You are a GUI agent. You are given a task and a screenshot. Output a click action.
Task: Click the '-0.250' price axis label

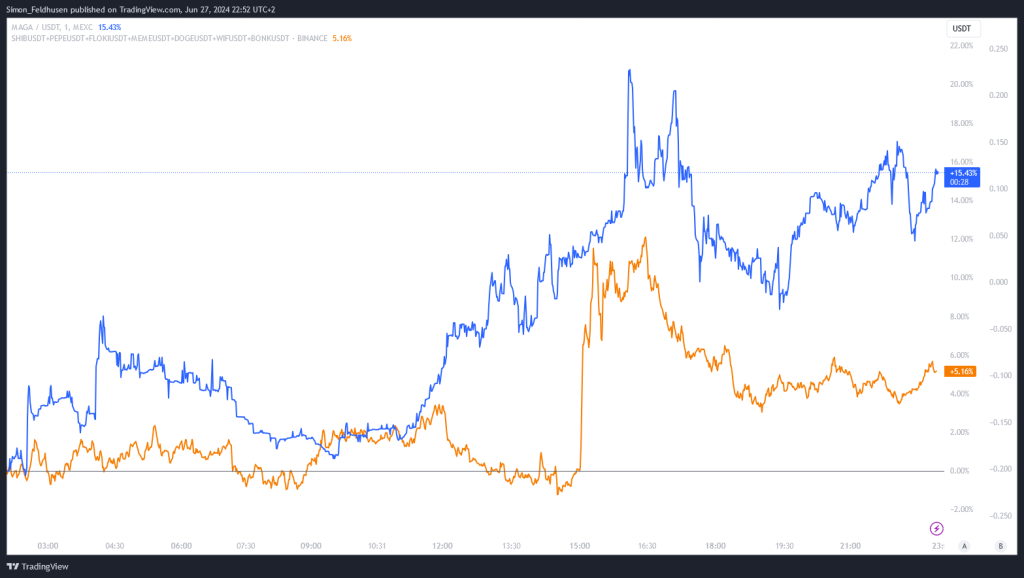[x=1000, y=516]
